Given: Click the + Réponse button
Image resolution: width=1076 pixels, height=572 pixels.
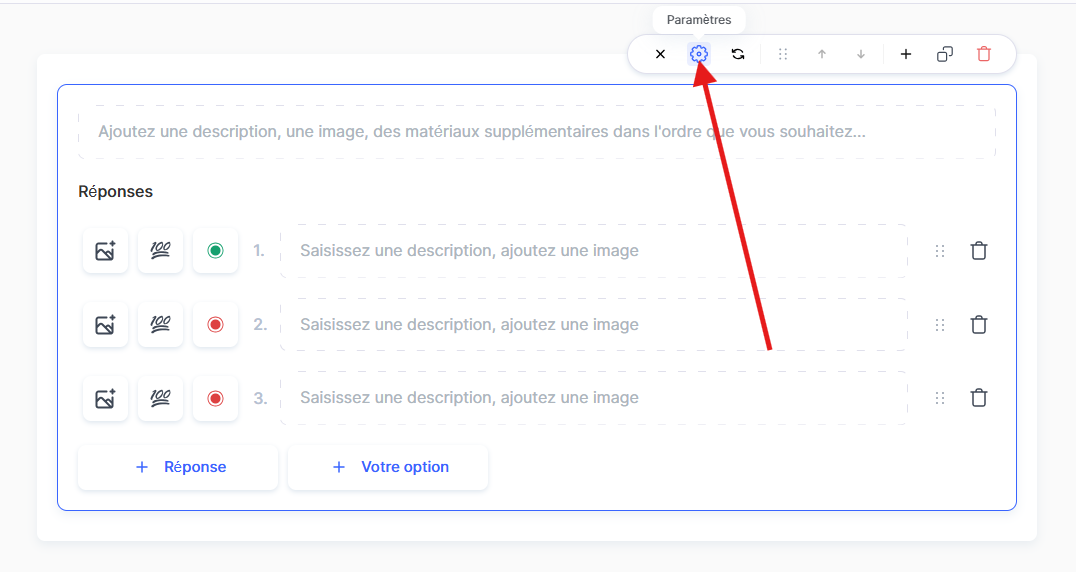Looking at the screenshot, I should coord(178,467).
